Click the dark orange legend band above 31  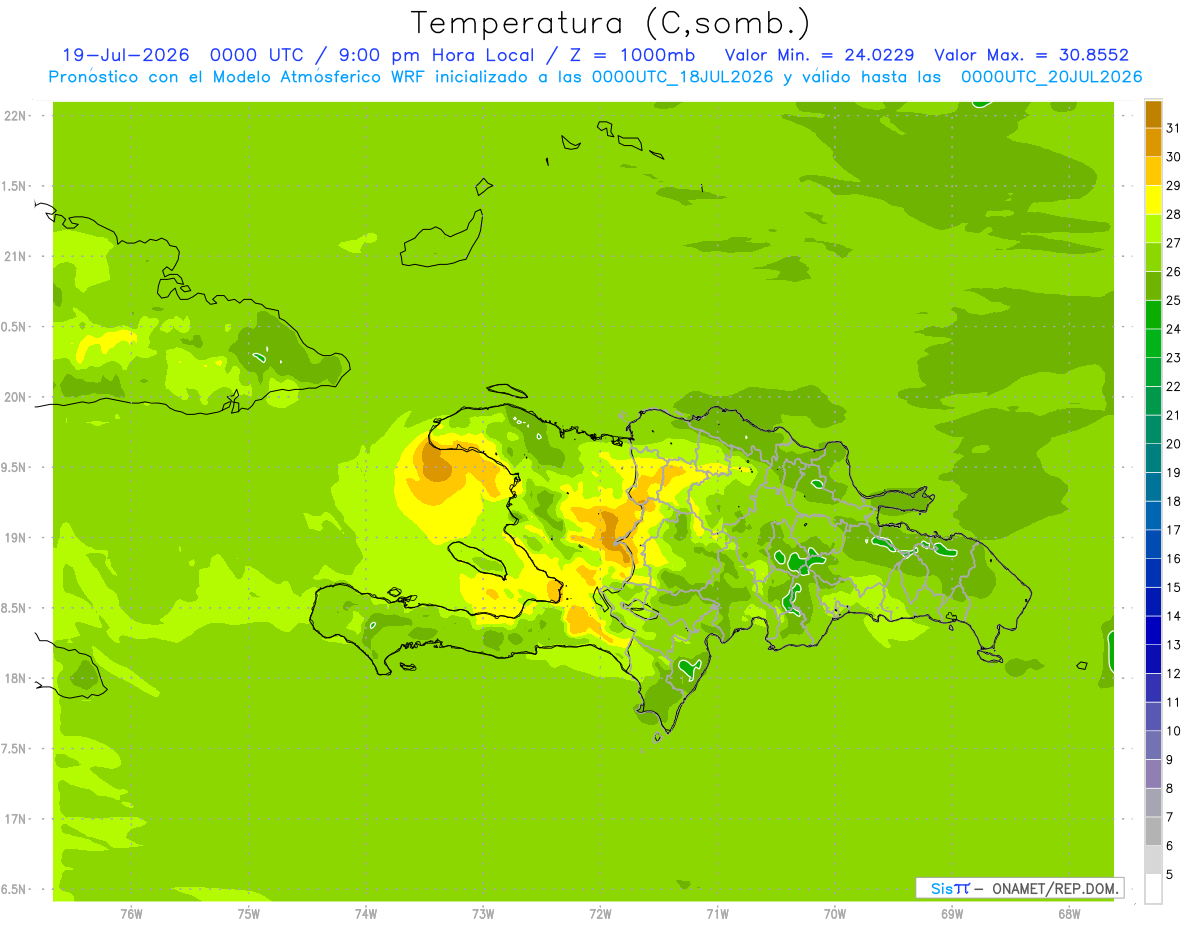click(1153, 113)
